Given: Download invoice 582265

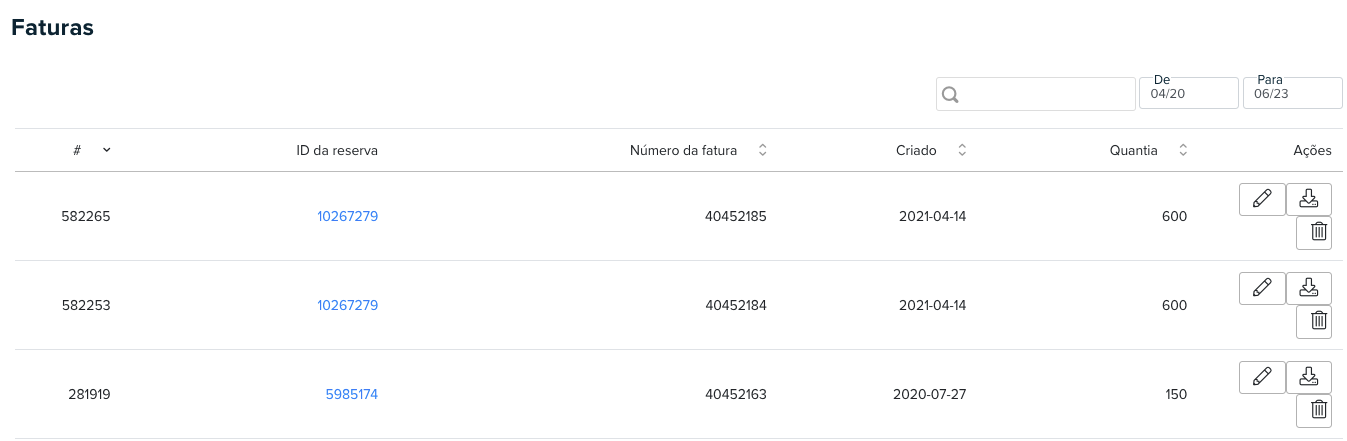Looking at the screenshot, I should [1308, 199].
